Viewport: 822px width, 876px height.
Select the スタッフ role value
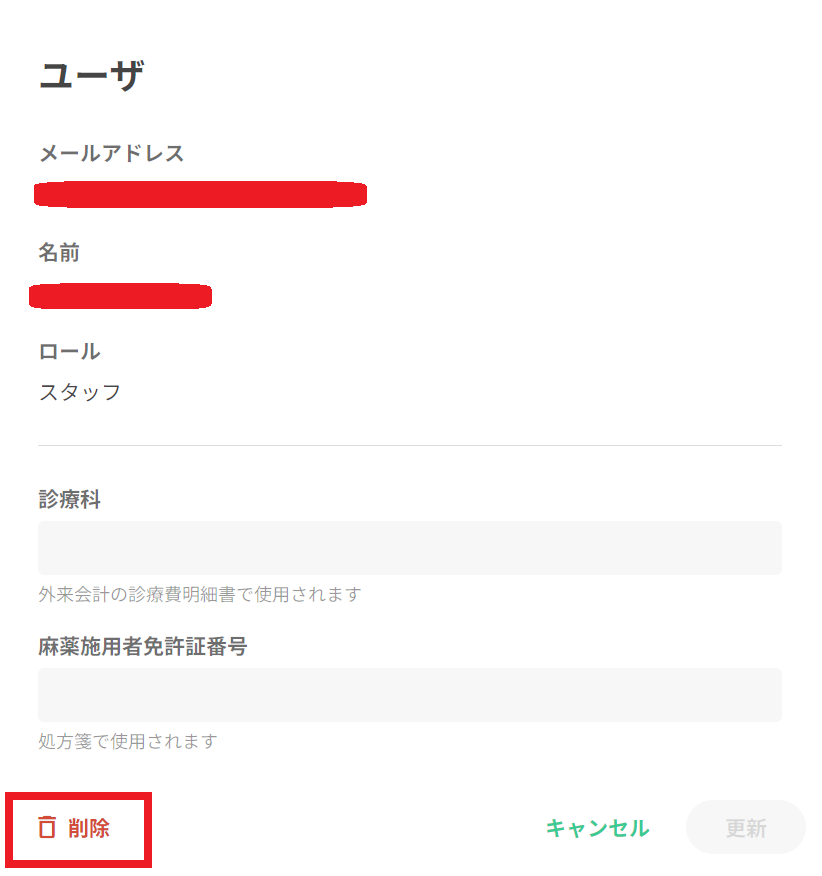pos(80,392)
